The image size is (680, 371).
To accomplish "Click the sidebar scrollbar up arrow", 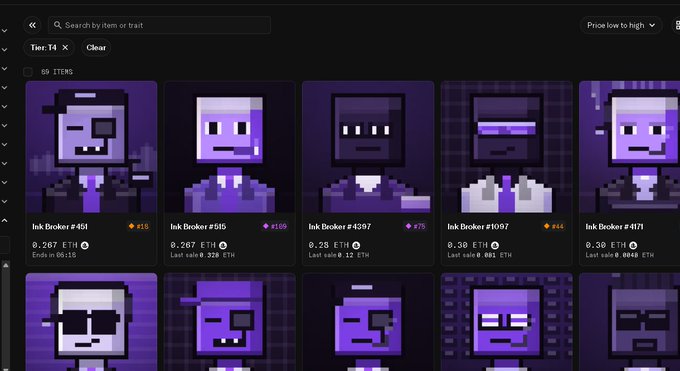I will click(x=6, y=265).
